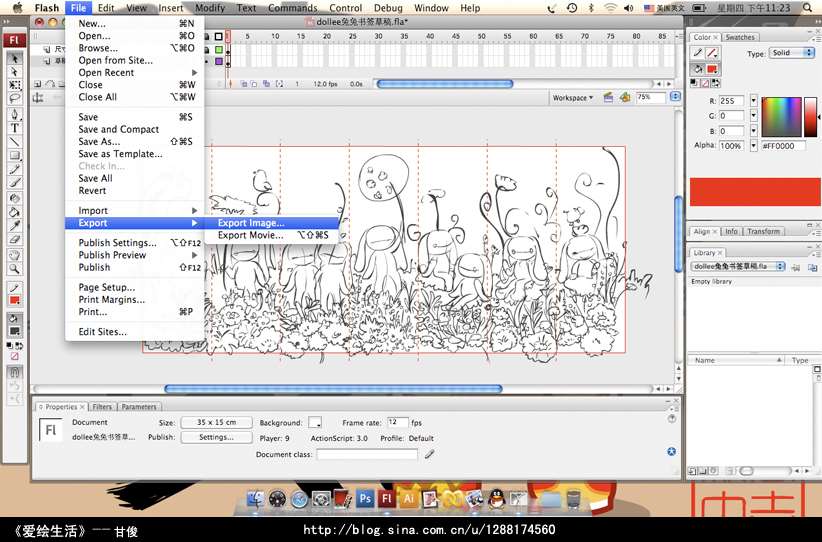The image size is (822, 542).
Task: Click Color panel Swap Colors button
Action: [716, 83]
